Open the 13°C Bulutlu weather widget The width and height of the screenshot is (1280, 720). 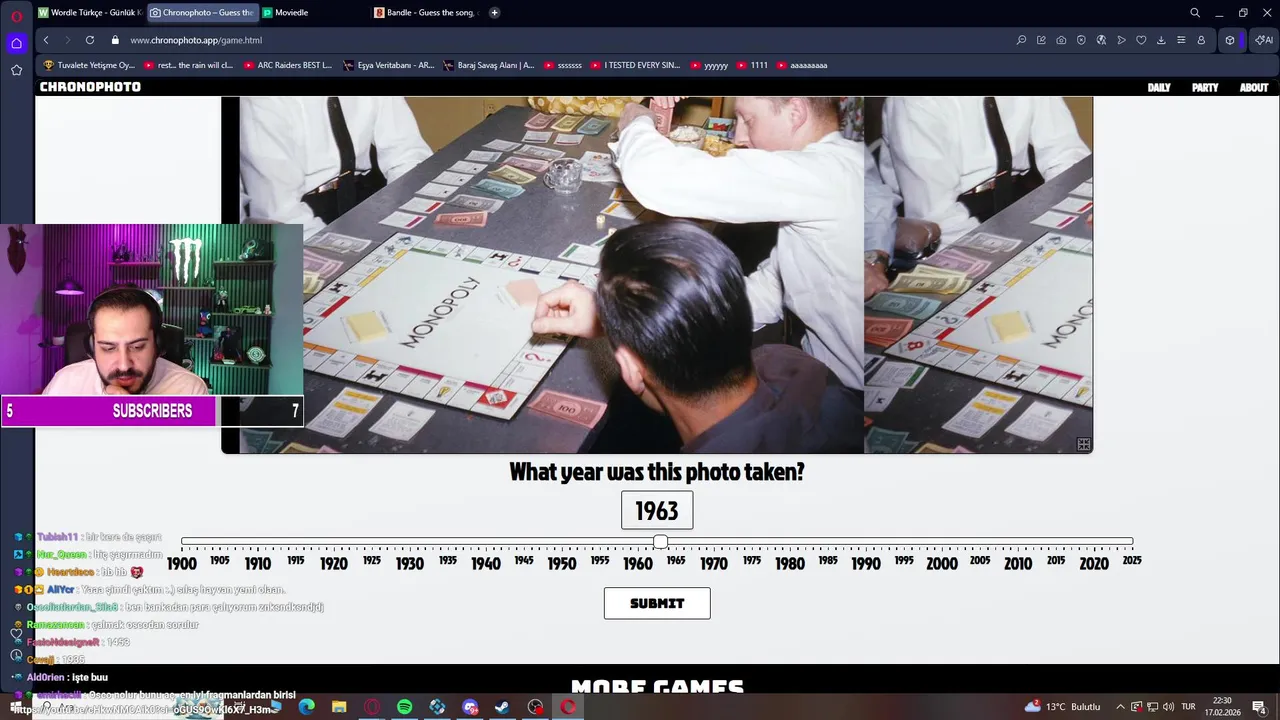coord(1062,707)
